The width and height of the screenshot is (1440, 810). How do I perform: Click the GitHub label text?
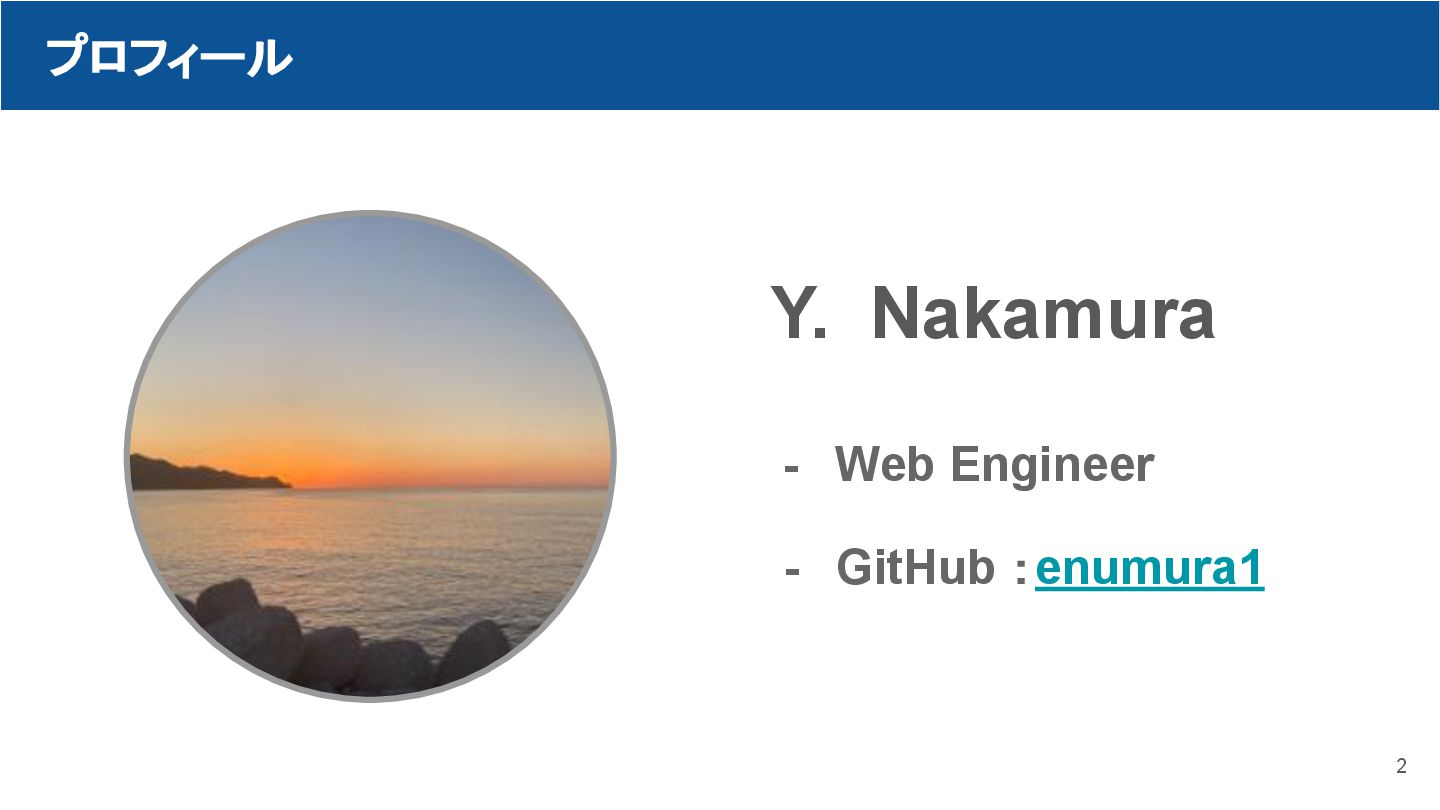915,568
